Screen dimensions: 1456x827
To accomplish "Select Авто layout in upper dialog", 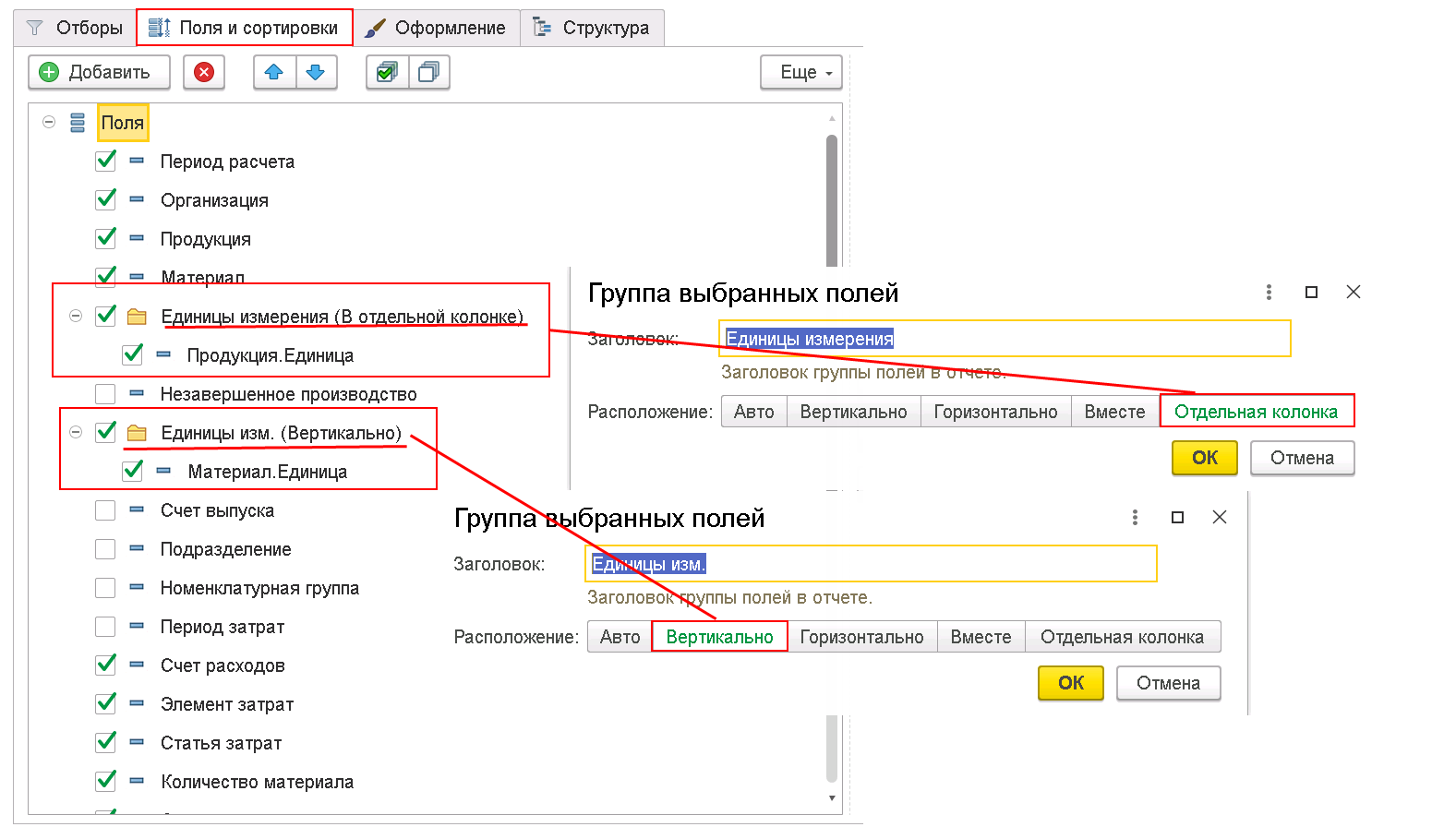I will coord(753,412).
